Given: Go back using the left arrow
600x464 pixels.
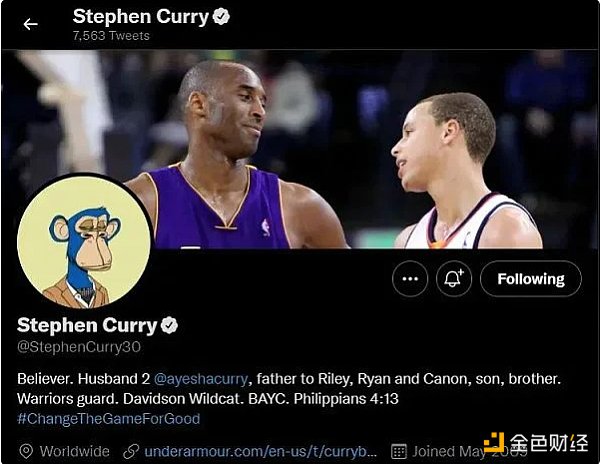Looking at the screenshot, I should (30, 24).
